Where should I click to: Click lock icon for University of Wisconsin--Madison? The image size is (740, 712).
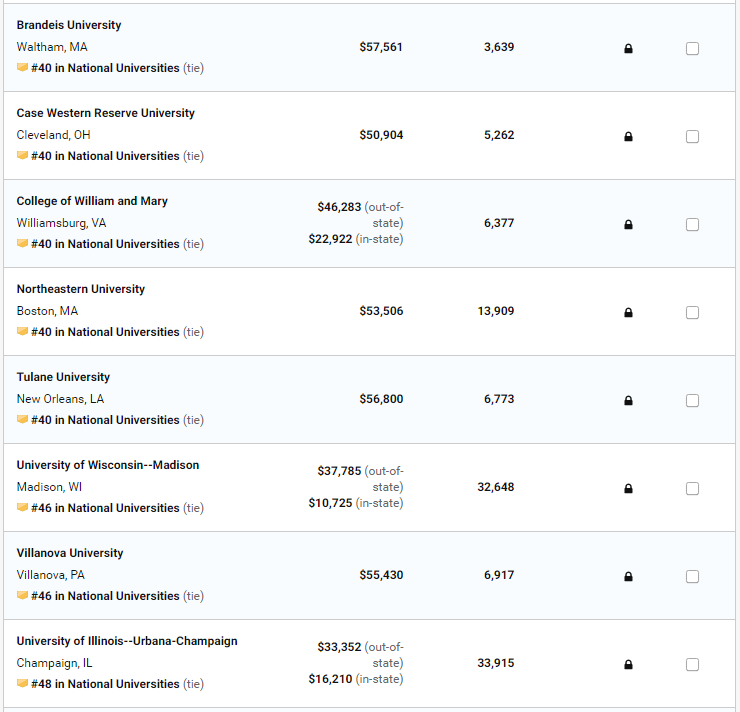tap(628, 489)
